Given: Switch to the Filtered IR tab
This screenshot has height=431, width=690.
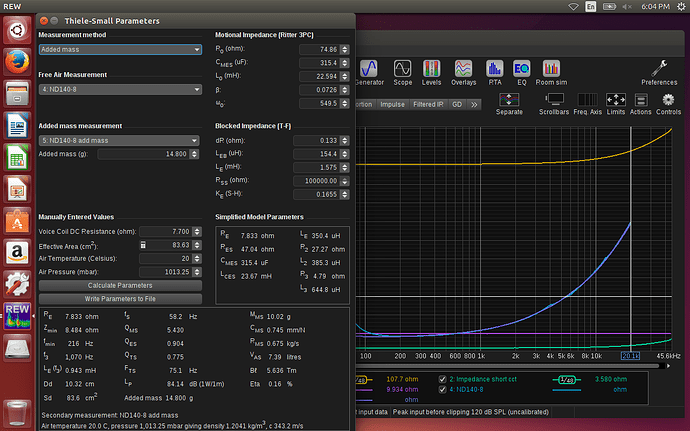Looking at the screenshot, I should [428, 105].
